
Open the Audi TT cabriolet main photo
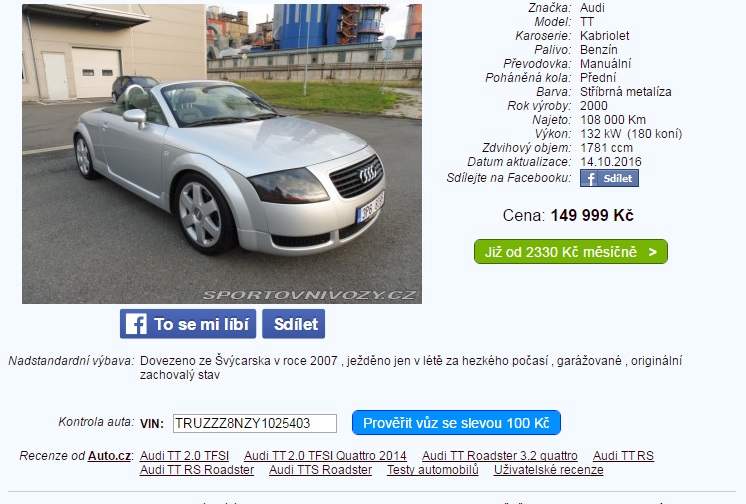(222, 154)
